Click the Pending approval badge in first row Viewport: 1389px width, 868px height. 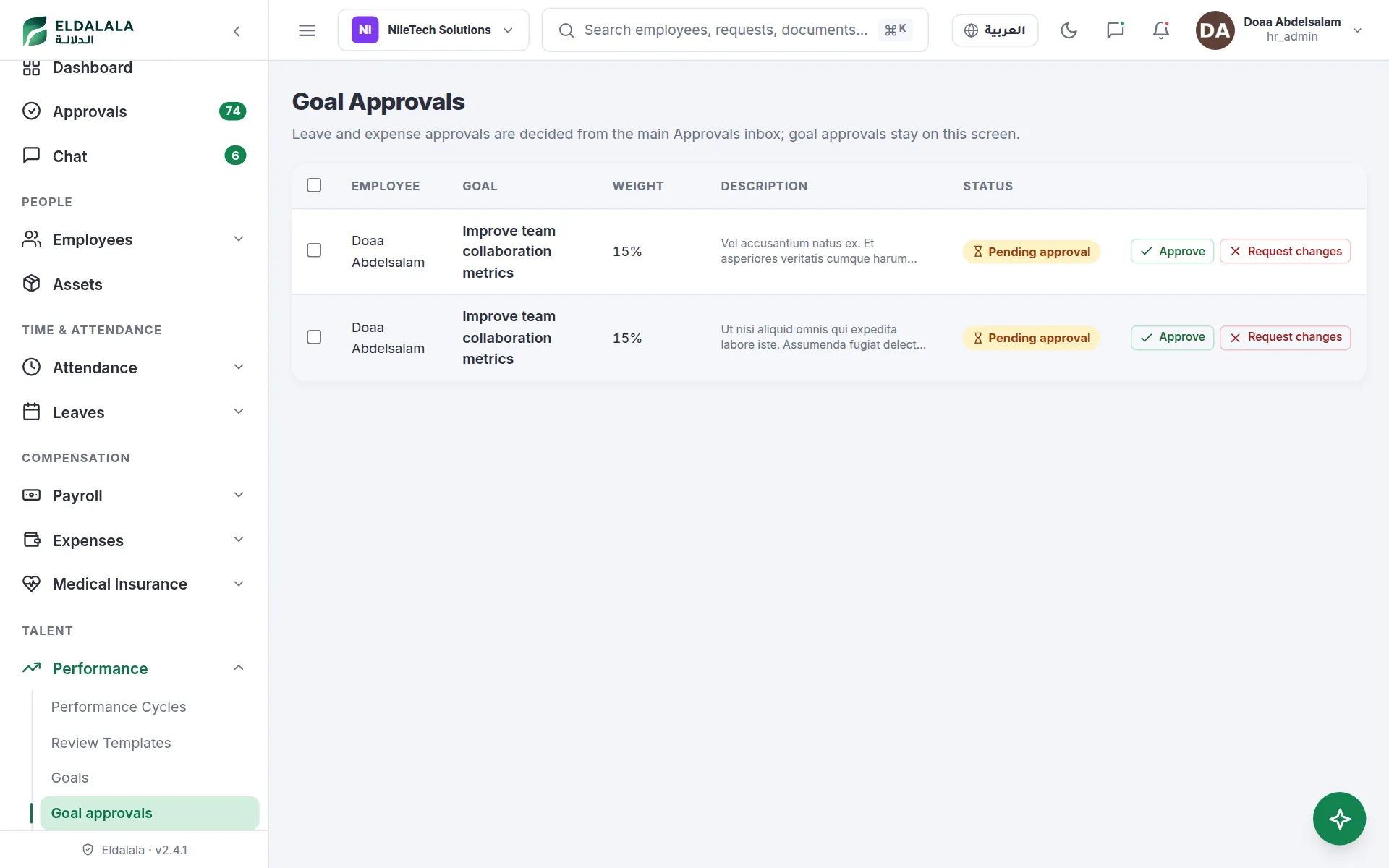click(x=1031, y=252)
